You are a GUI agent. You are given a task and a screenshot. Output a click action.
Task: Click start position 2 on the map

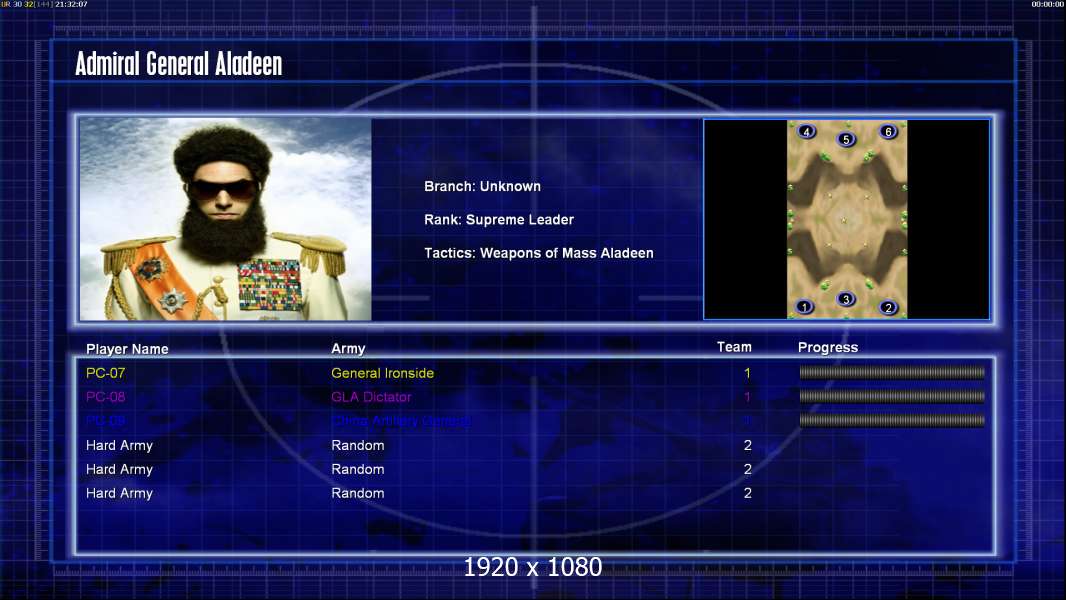[x=888, y=308]
